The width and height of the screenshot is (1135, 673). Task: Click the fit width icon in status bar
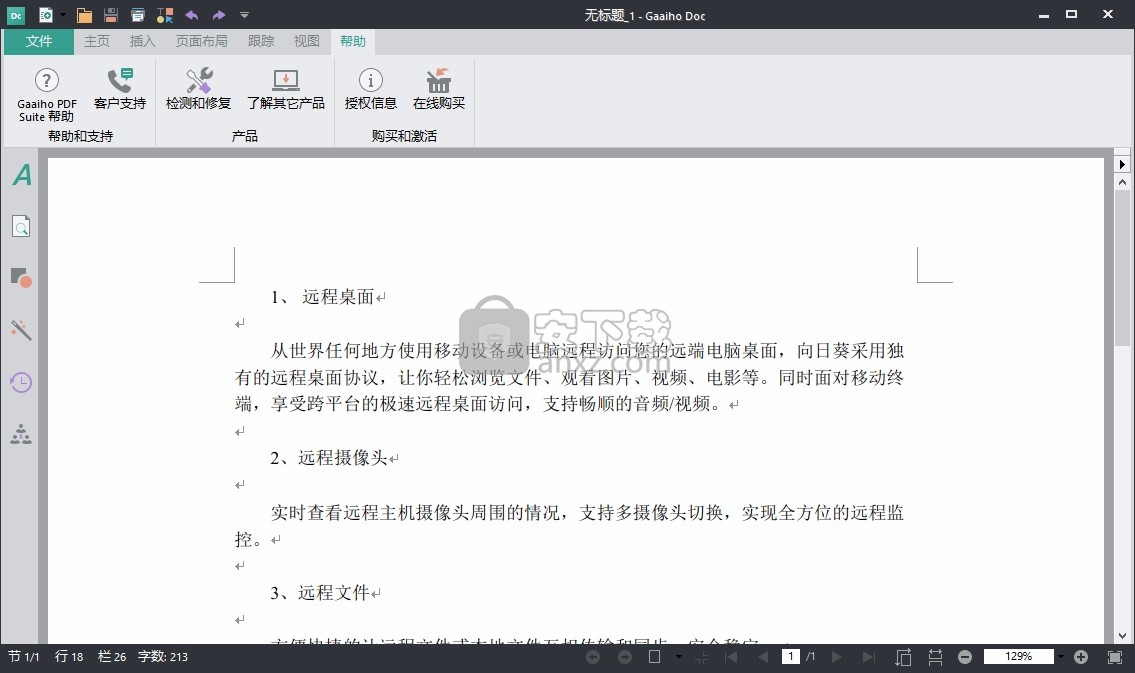[x=935, y=657]
